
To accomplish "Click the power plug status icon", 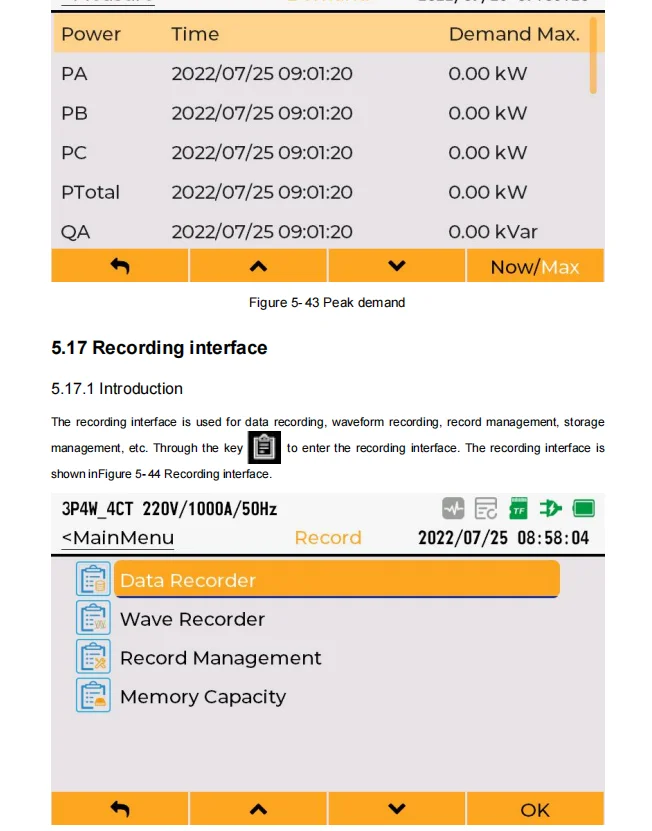I will coord(550,509).
